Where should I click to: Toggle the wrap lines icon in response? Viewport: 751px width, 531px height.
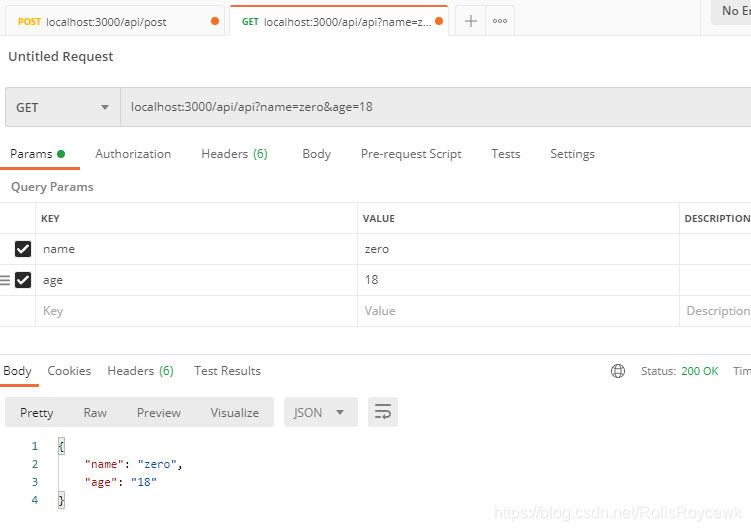coord(383,412)
